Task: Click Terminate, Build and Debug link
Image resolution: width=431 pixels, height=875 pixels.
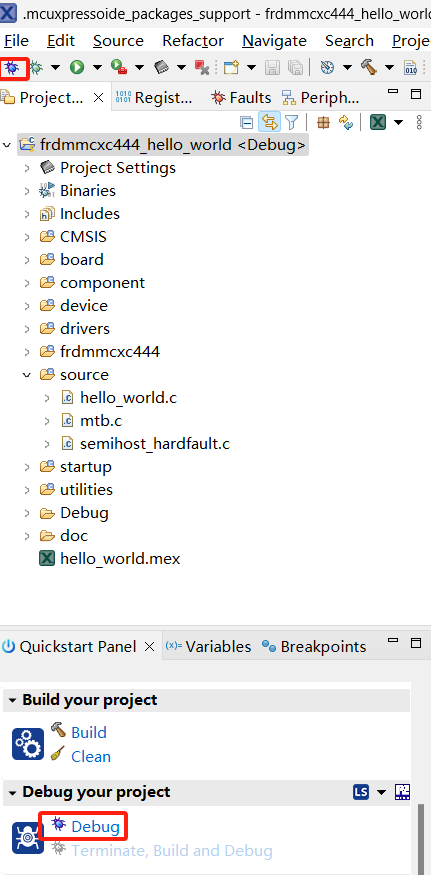Action: [172, 850]
